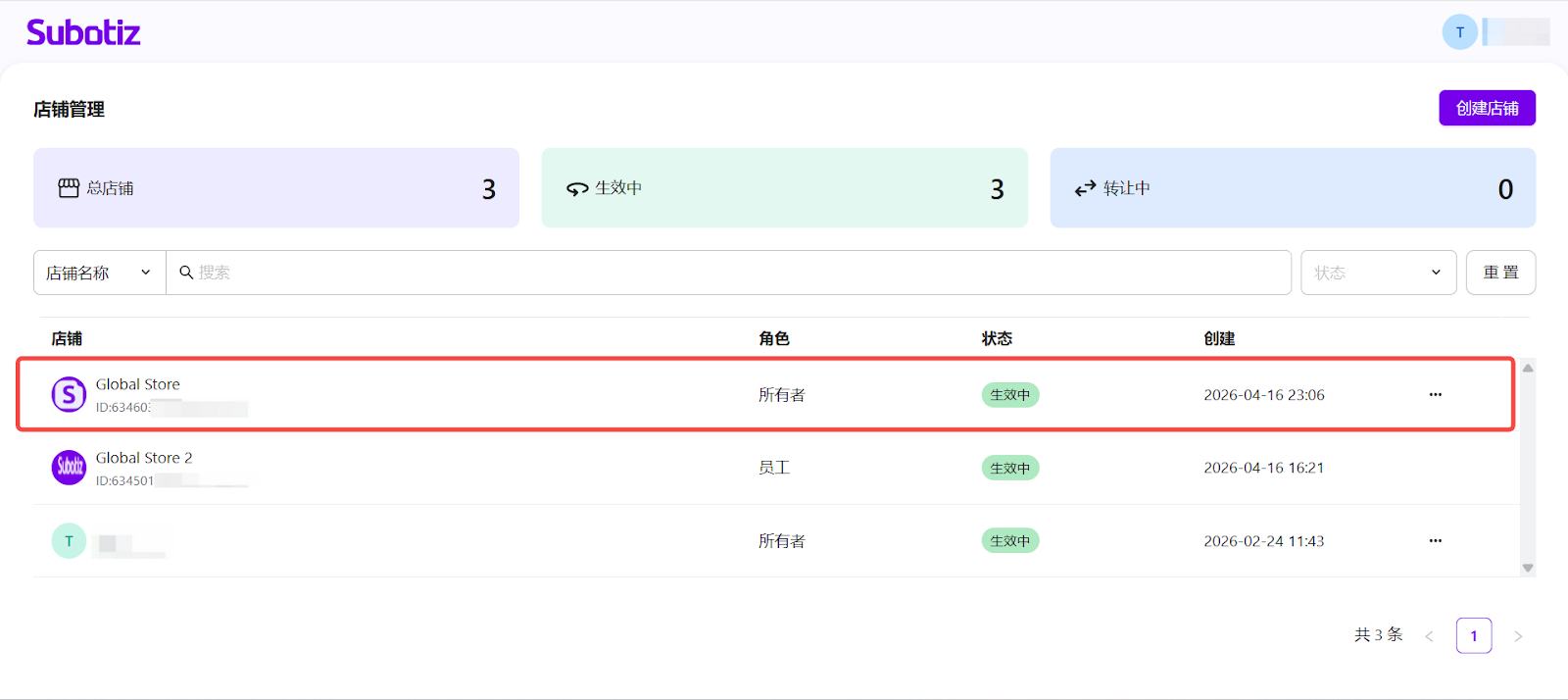Click the Global Store 2 avatar icon
1568x700 pixels.
(69, 468)
